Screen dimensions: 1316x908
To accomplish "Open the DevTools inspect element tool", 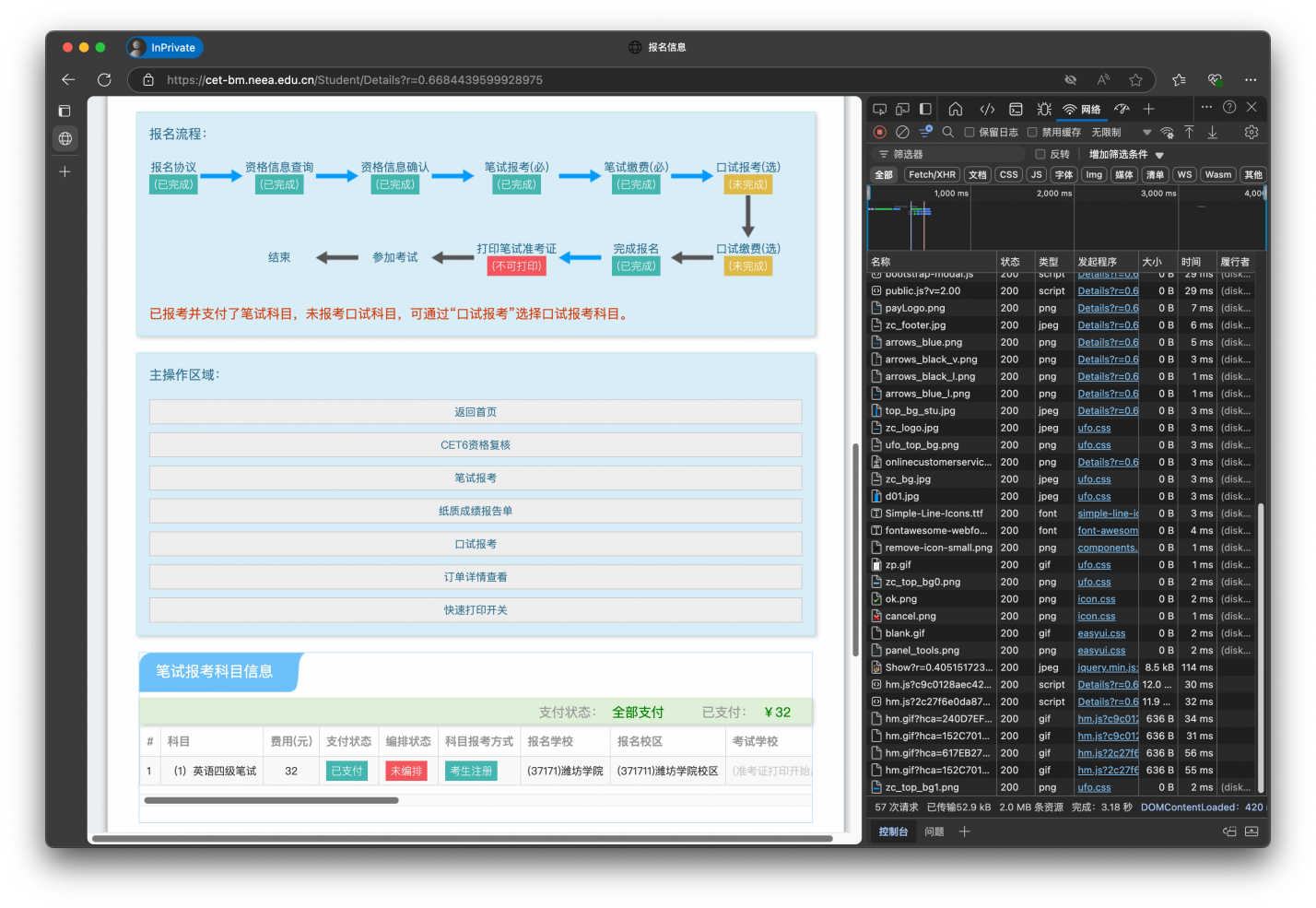I will [880, 109].
